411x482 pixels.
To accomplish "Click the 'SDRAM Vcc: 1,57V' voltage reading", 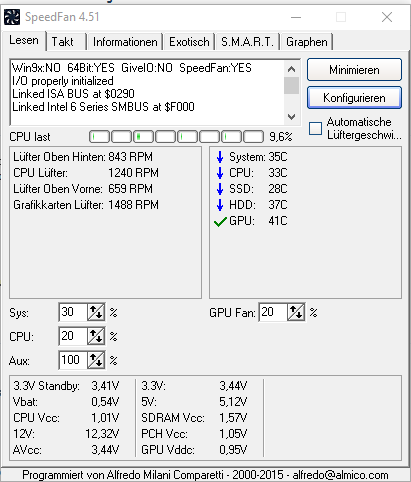I will pos(194,418).
